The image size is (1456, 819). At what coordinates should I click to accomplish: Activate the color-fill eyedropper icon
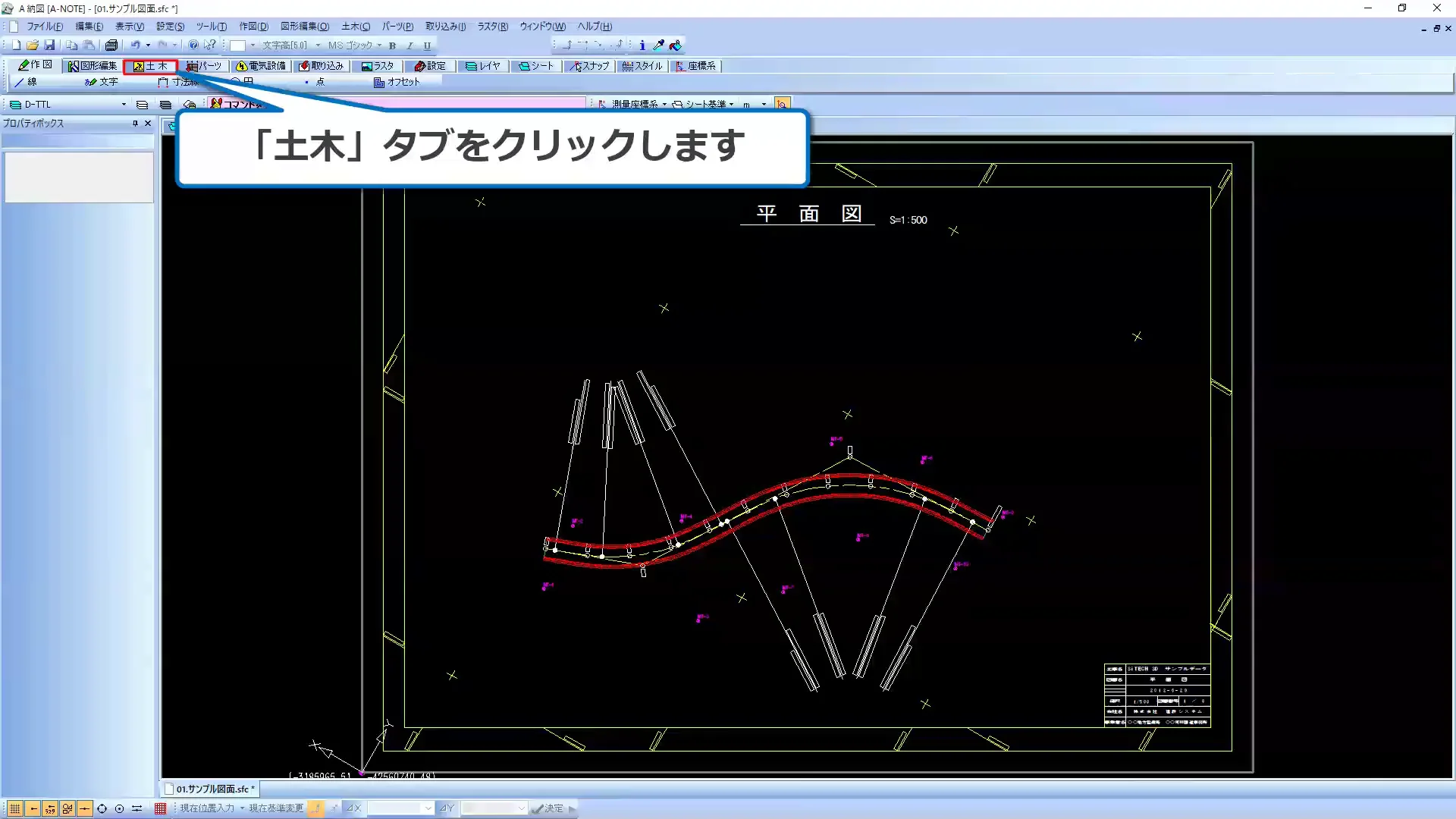(x=658, y=45)
